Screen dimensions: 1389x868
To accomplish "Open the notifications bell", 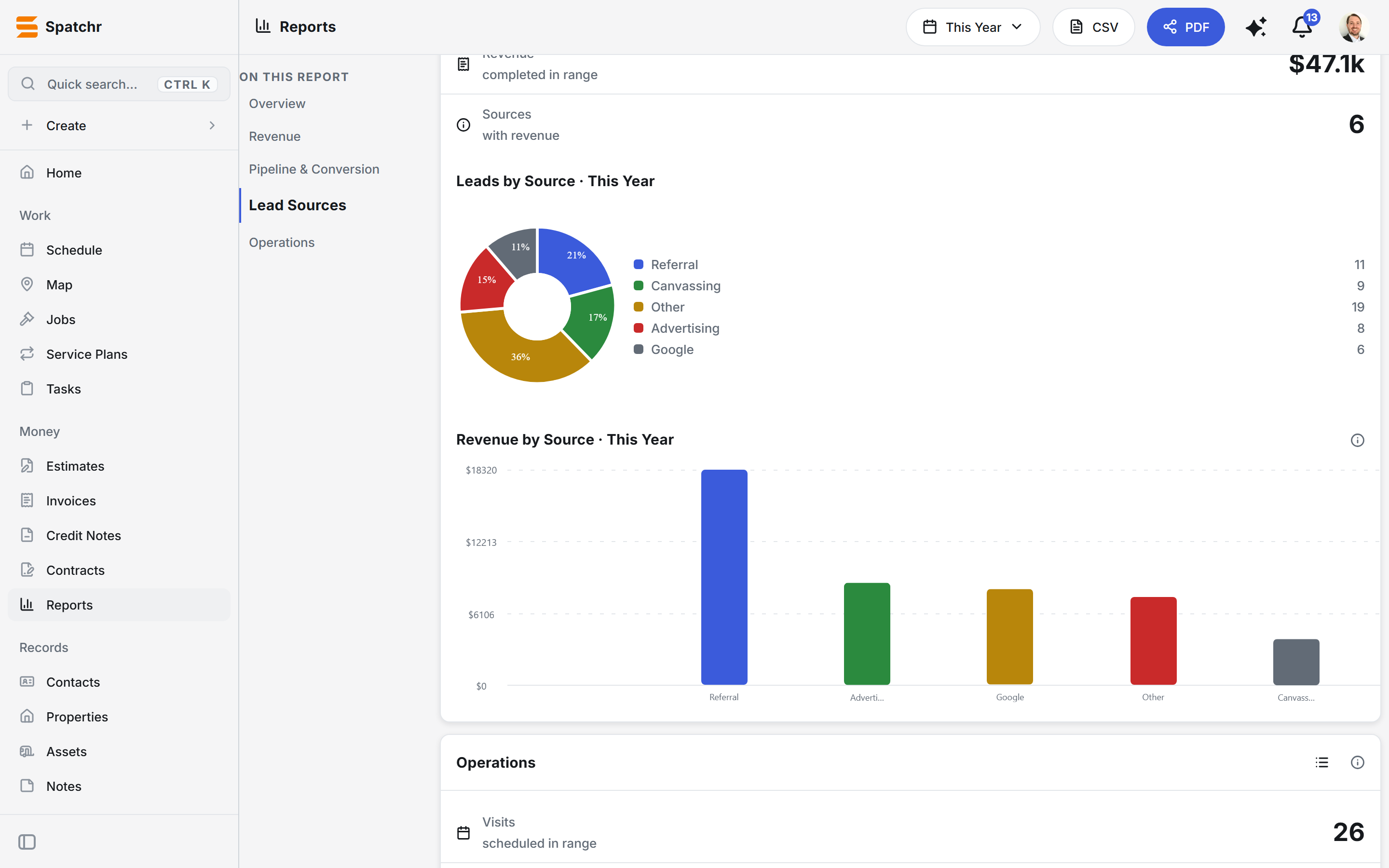I will (x=1302, y=27).
